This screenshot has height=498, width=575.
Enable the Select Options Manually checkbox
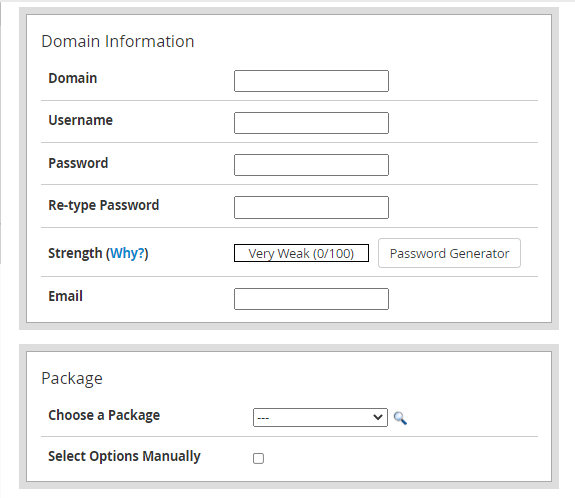[258, 458]
